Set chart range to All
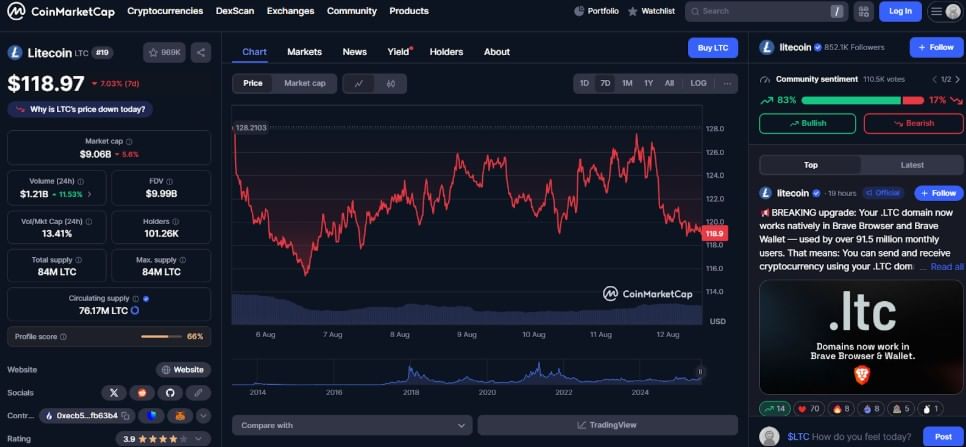 pyautogui.click(x=669, y=83)
